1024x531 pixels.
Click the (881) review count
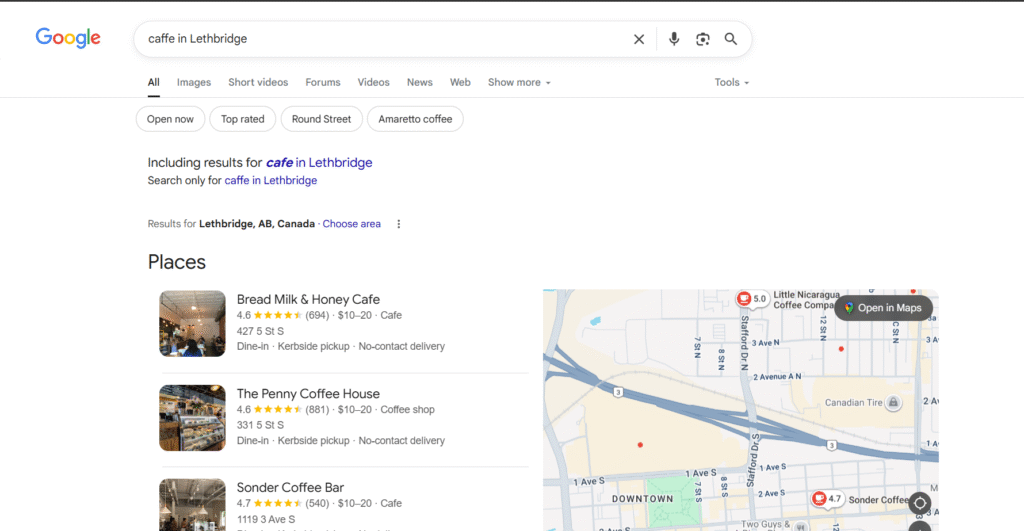pyautogui.click(x=317, y=410)
